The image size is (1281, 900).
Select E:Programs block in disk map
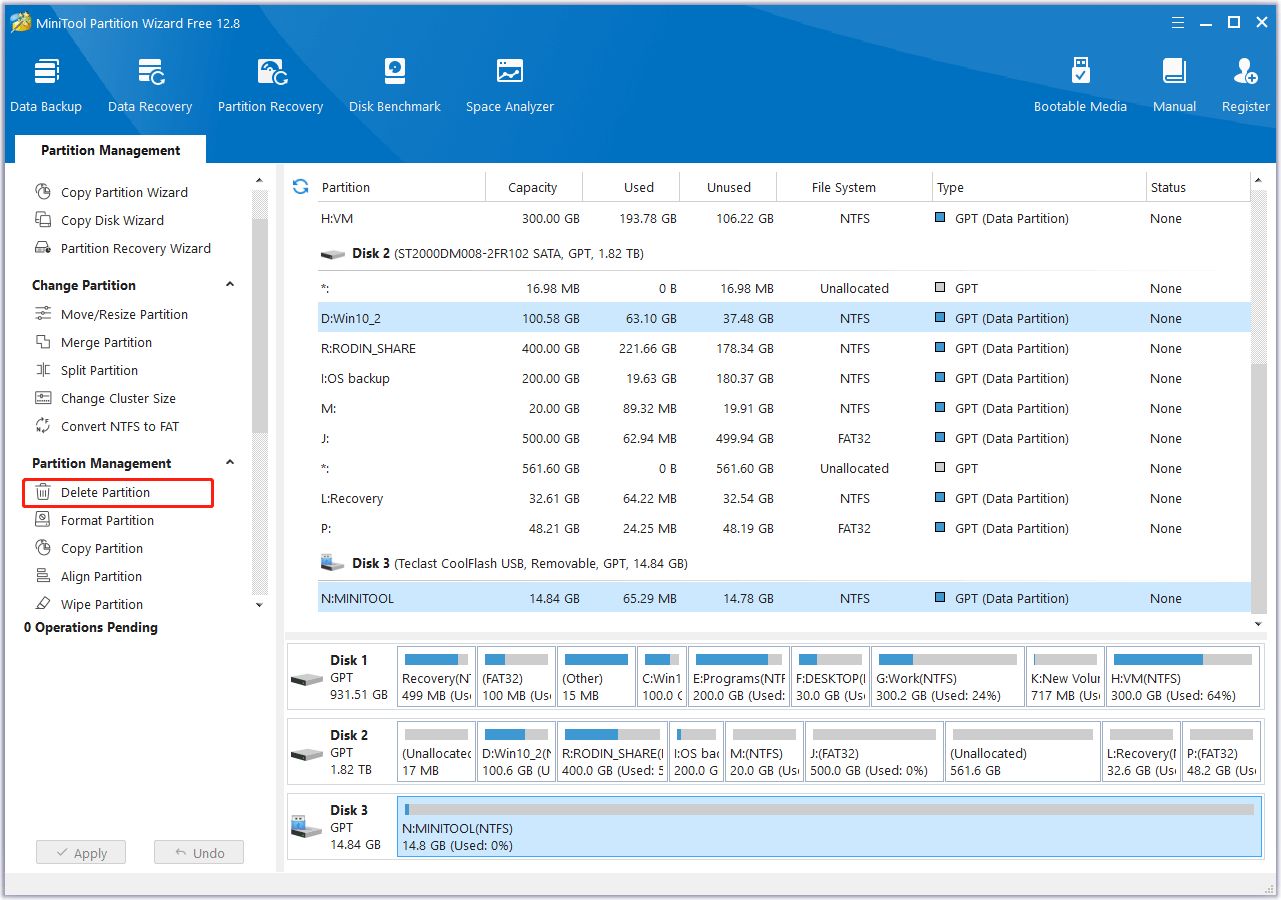[737, 677]
